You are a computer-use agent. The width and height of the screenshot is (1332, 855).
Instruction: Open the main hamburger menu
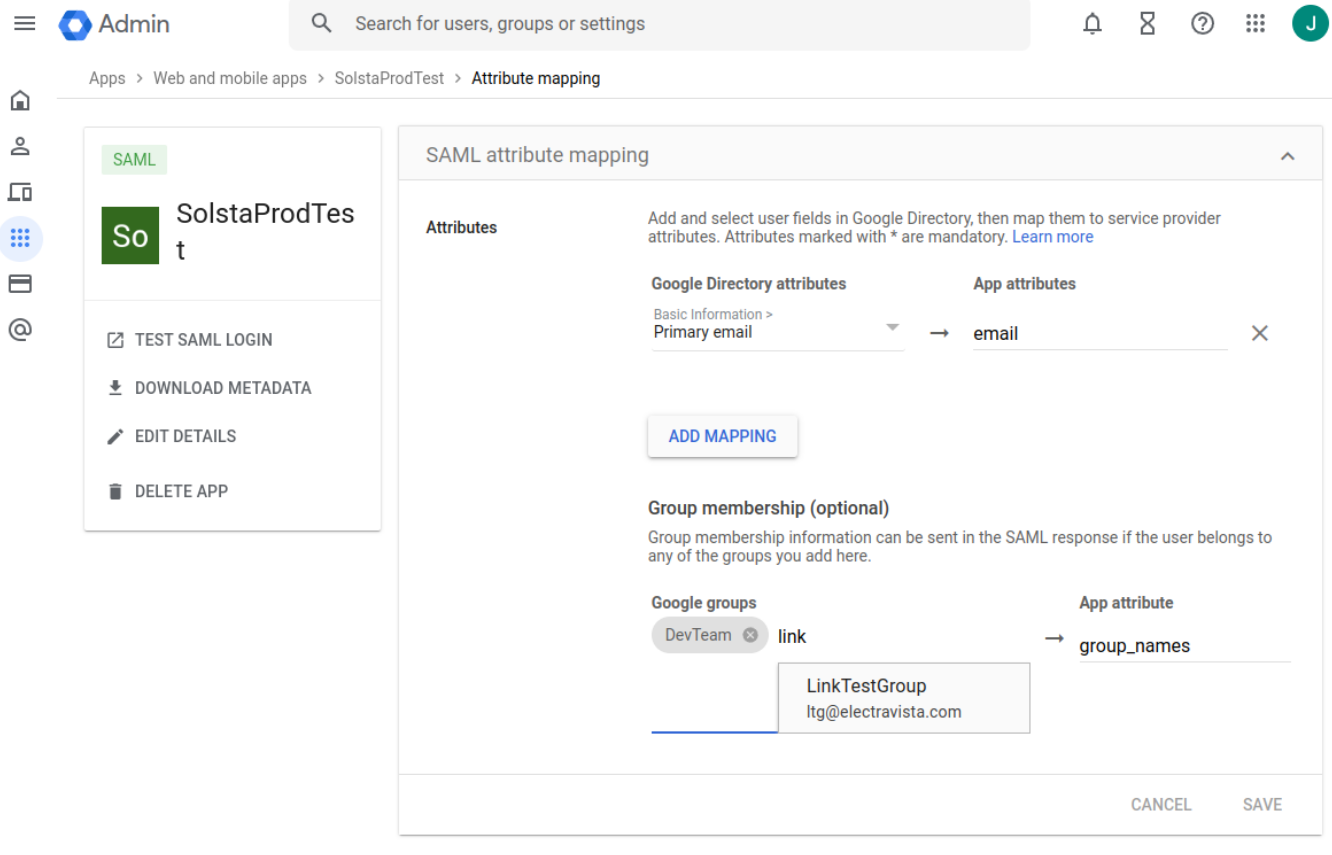(25, 23)
